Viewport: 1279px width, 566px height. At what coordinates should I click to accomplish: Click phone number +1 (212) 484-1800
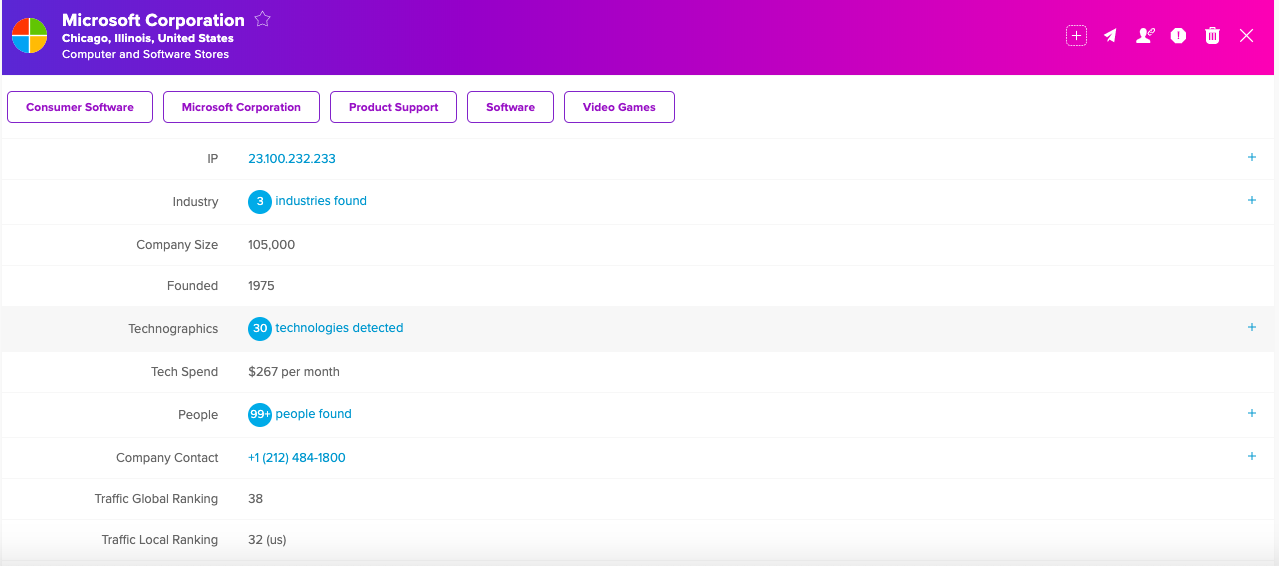point(297,458)
